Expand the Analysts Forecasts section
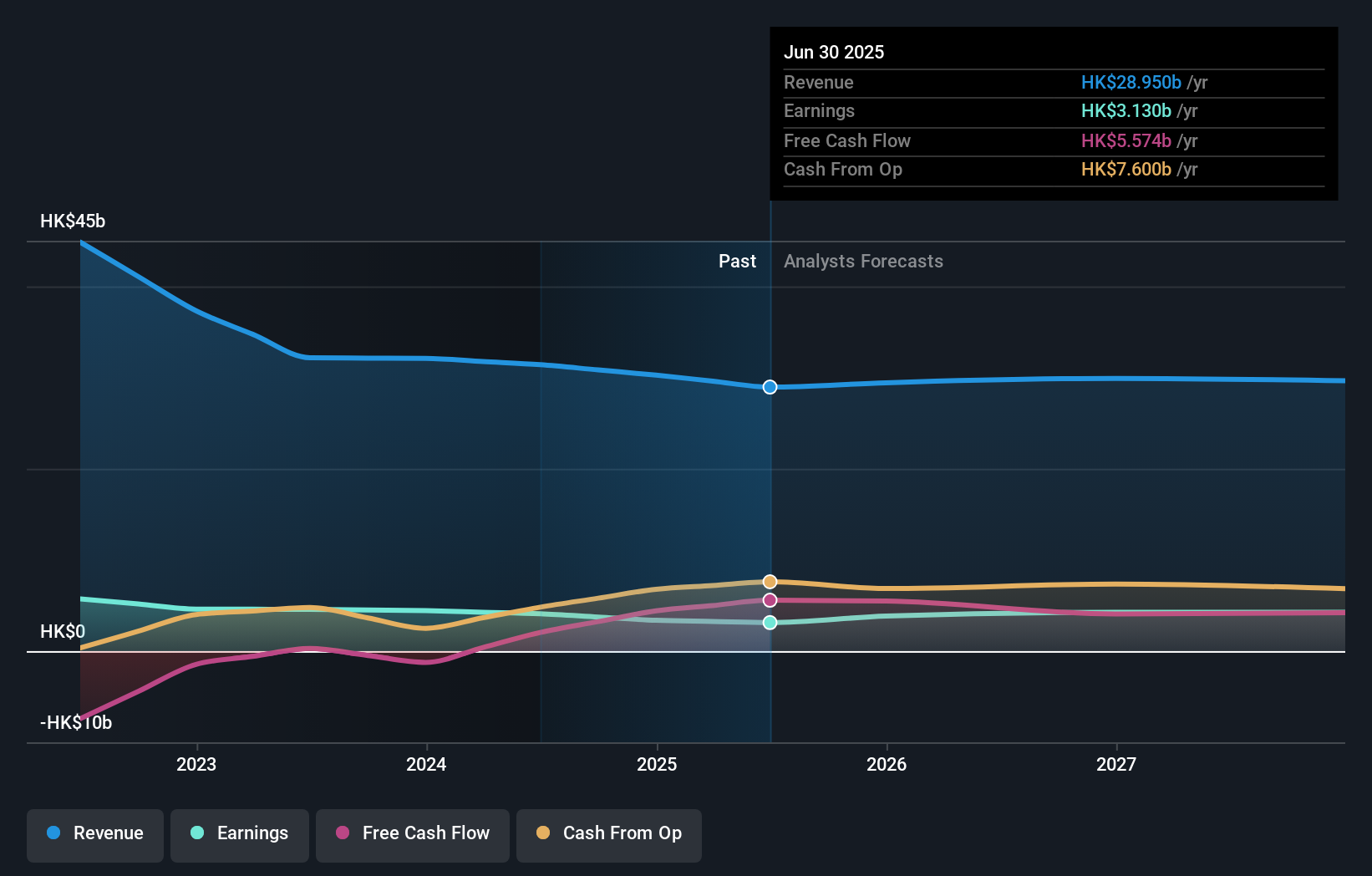Screen dimensions: 1372x876 (863, 262)
